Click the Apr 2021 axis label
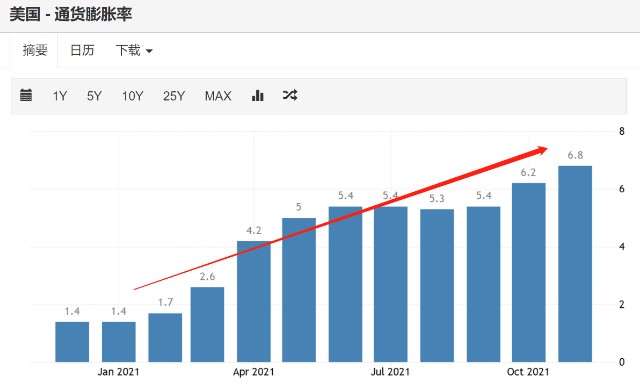 pyautogui.click(x=253, y=372)
